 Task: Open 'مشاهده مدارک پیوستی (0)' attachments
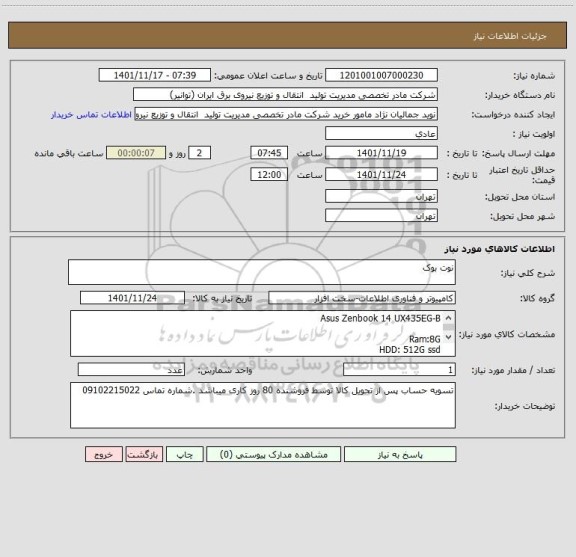(273, 454)
